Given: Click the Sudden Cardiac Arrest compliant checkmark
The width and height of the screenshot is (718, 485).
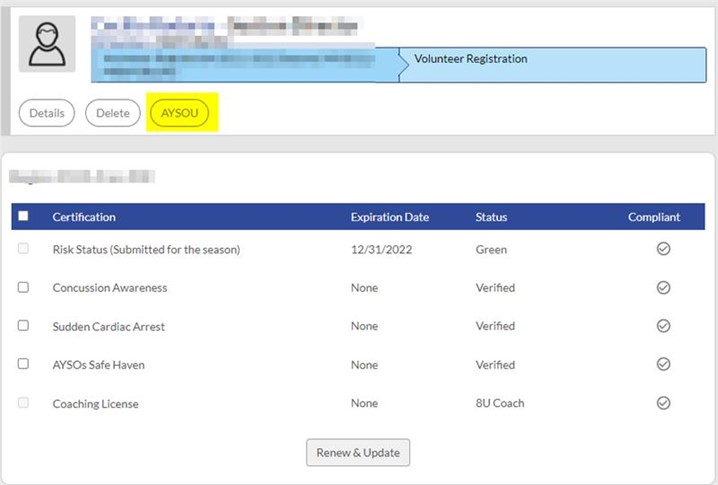Looking at the screenshot, I should [662, 326].
